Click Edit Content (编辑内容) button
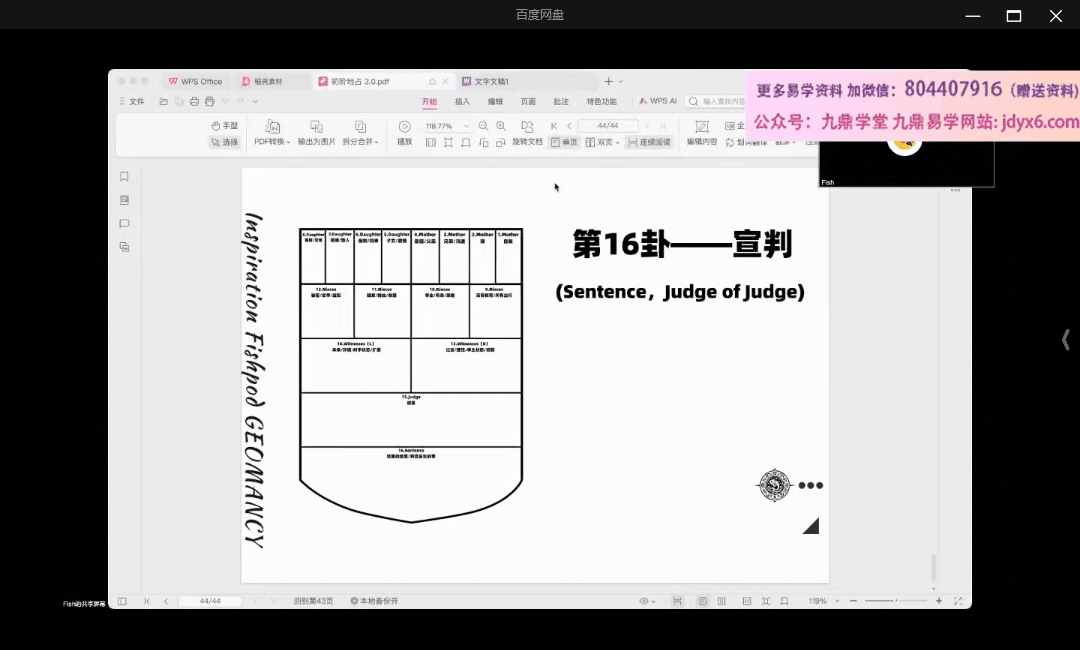Image resolution: width=1080 pixels, height=650 pixels. 701,142
